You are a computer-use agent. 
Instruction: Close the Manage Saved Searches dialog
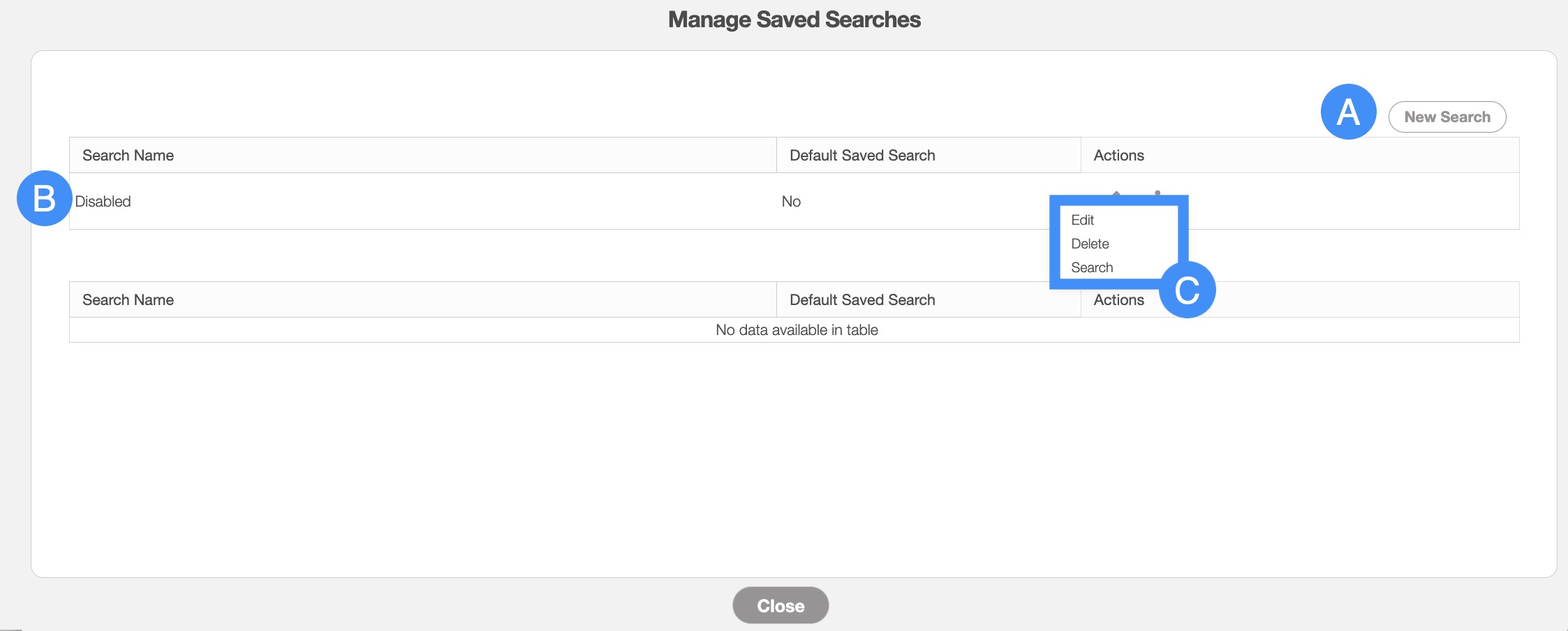pos(780,605)
